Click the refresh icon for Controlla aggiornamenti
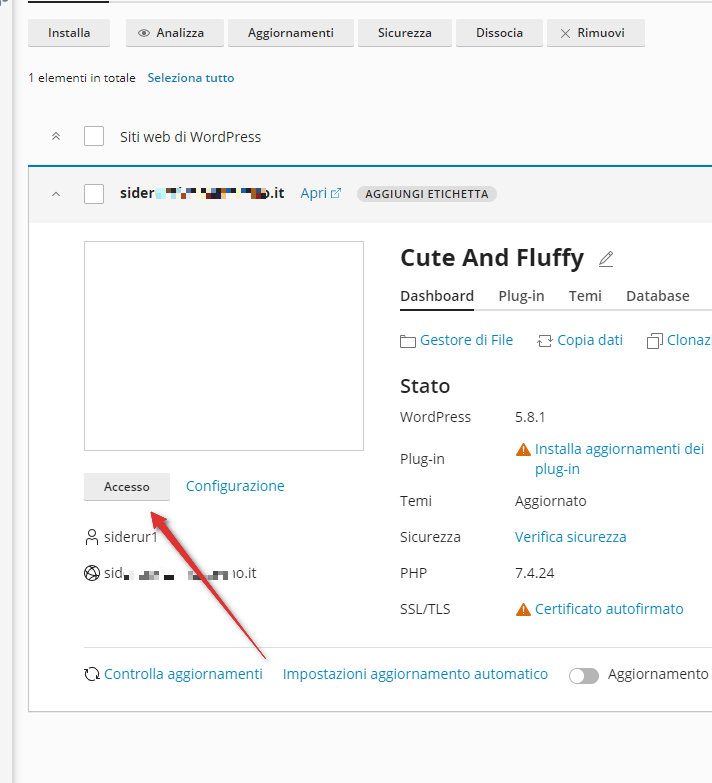 pos(92,675)
